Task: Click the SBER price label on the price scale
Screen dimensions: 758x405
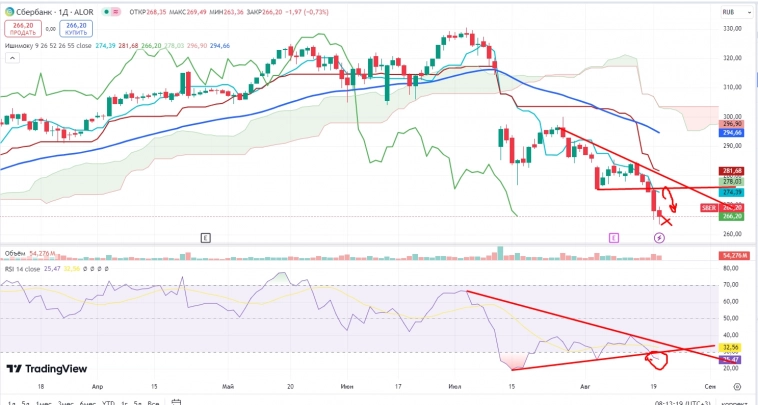Action: click(709, 207)
